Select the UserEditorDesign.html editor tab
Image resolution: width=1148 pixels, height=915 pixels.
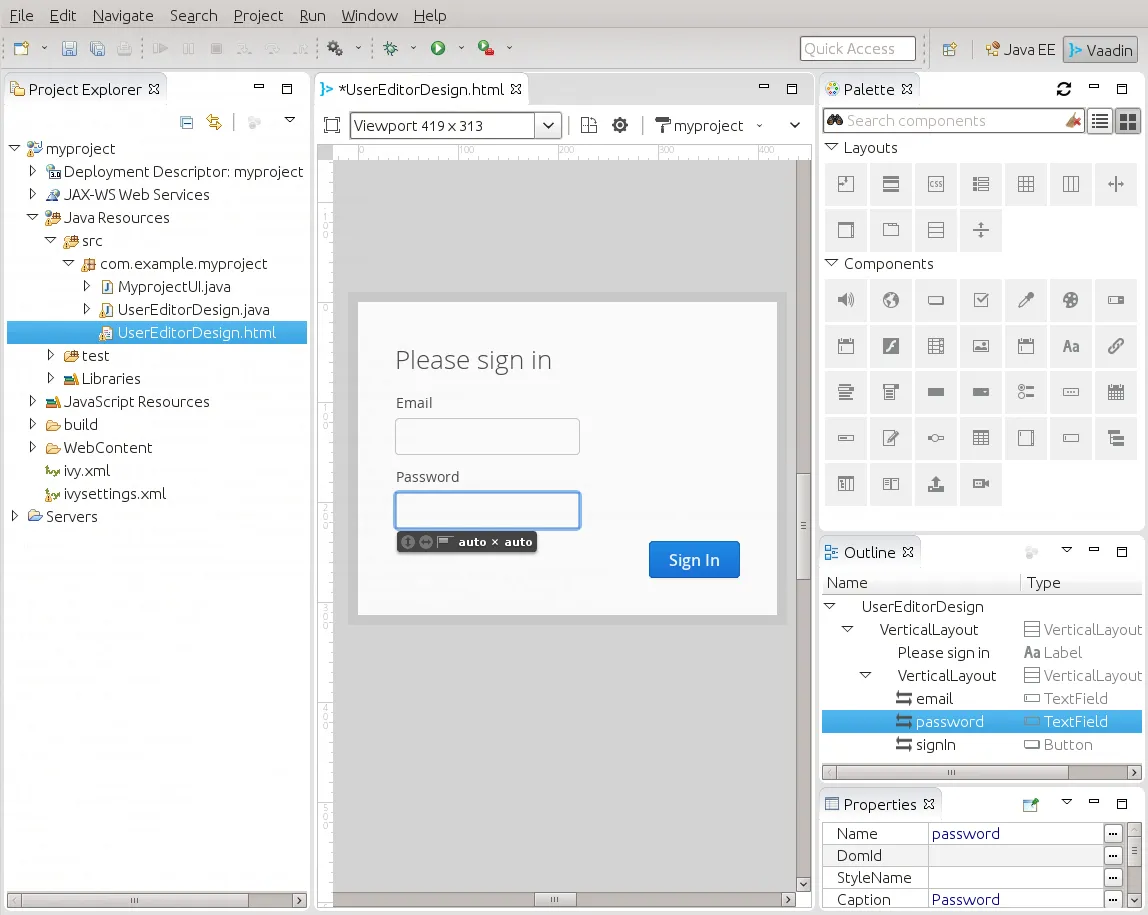421,89
